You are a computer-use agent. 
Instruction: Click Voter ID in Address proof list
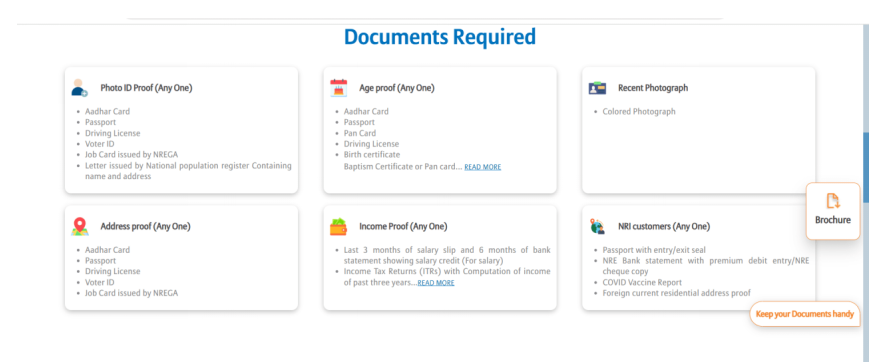(99, 282)
